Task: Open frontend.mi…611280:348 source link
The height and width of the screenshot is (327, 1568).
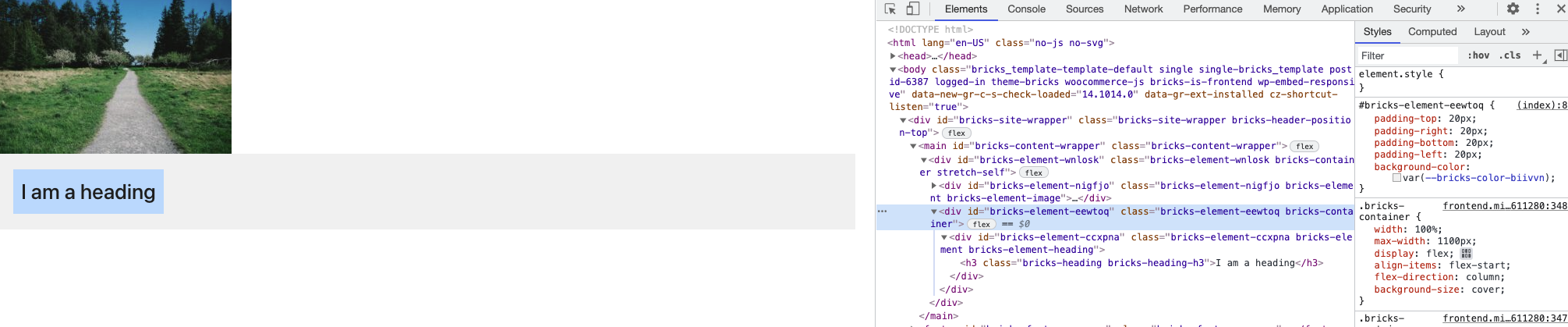Action: [1505, 207]
